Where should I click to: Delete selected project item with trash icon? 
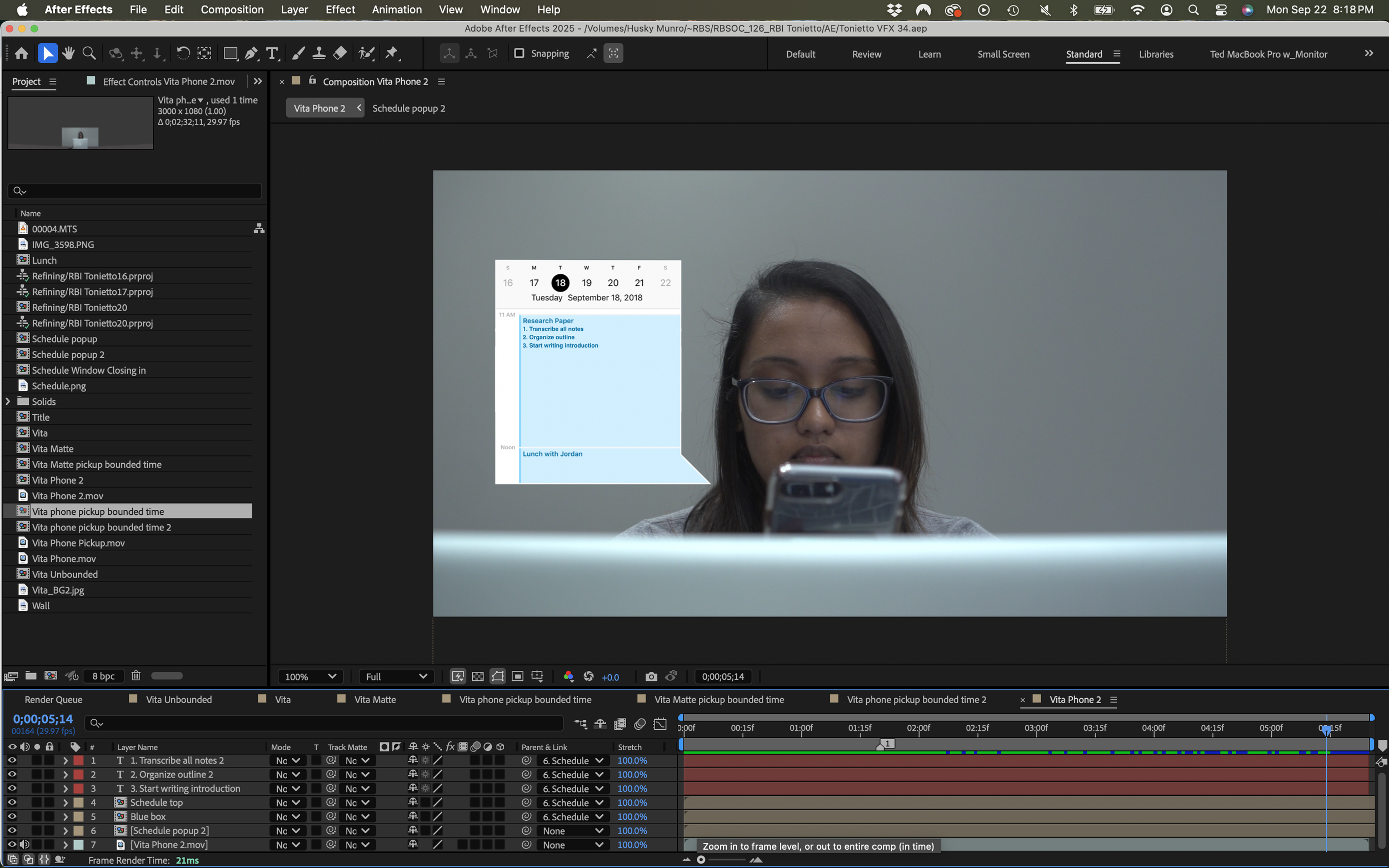136,676
